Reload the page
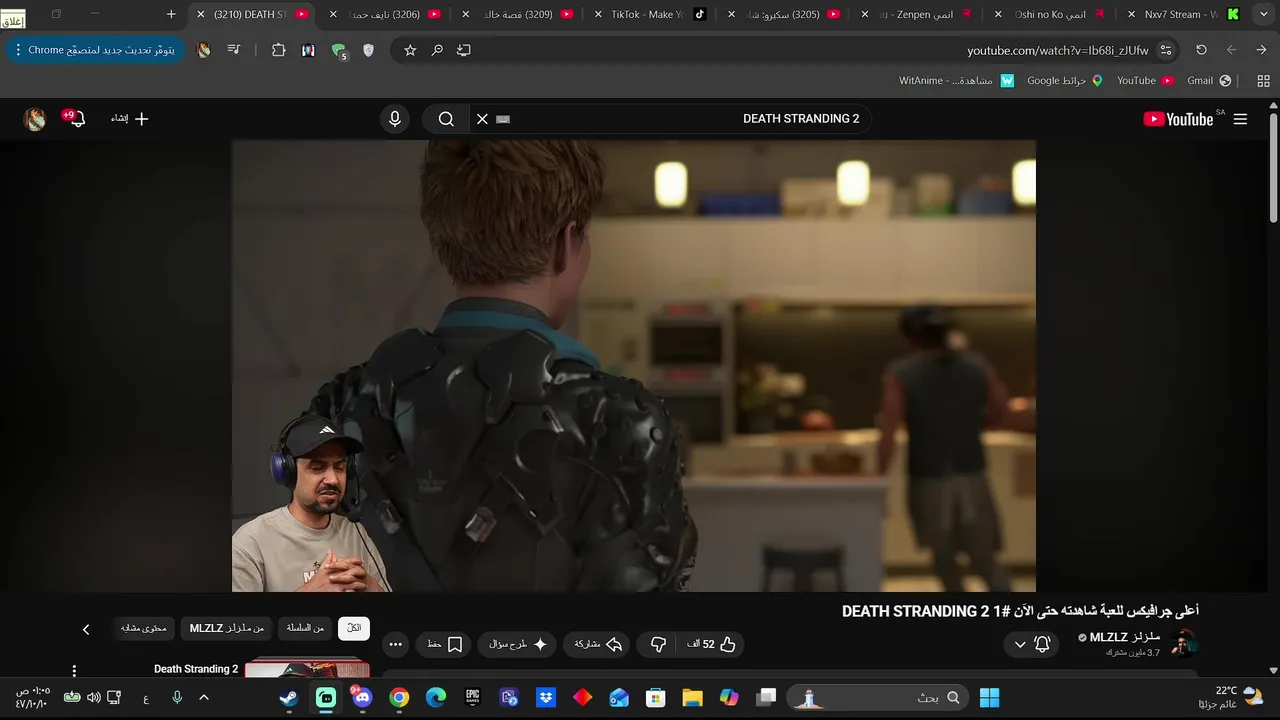Screen dimensions: 1280x720 tap(1202, 50)
